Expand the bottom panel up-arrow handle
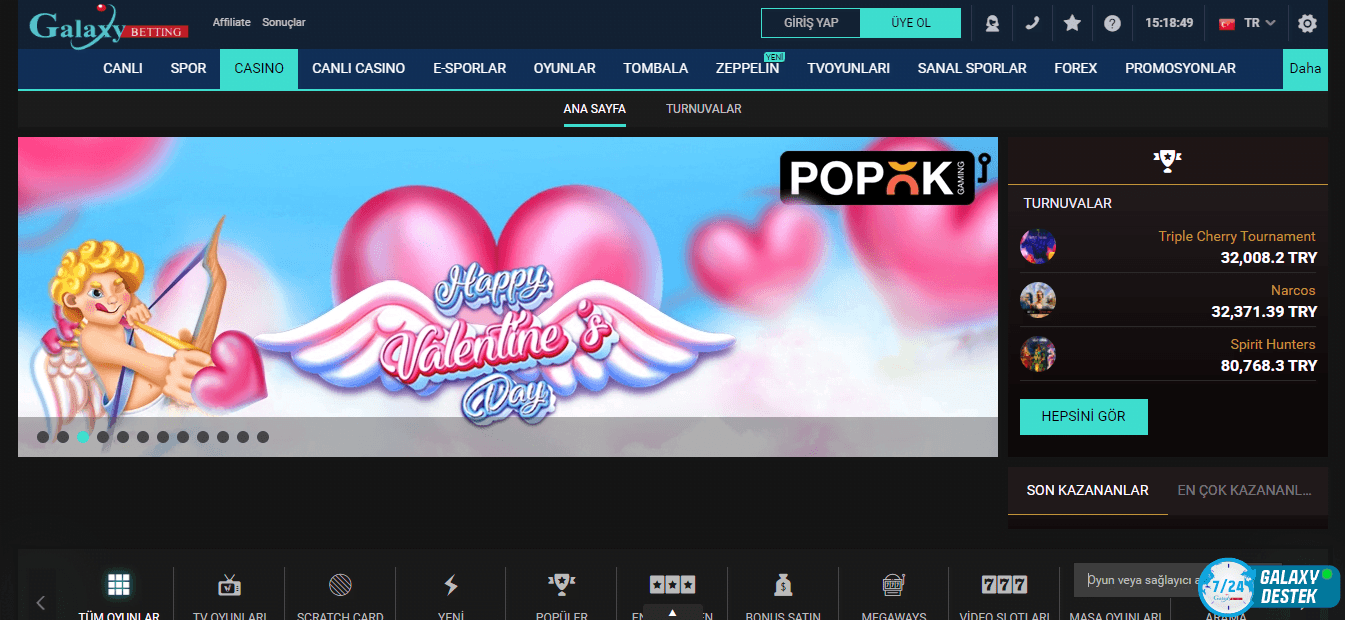This screenshot has height=620, width=1345. click(672, 612)
